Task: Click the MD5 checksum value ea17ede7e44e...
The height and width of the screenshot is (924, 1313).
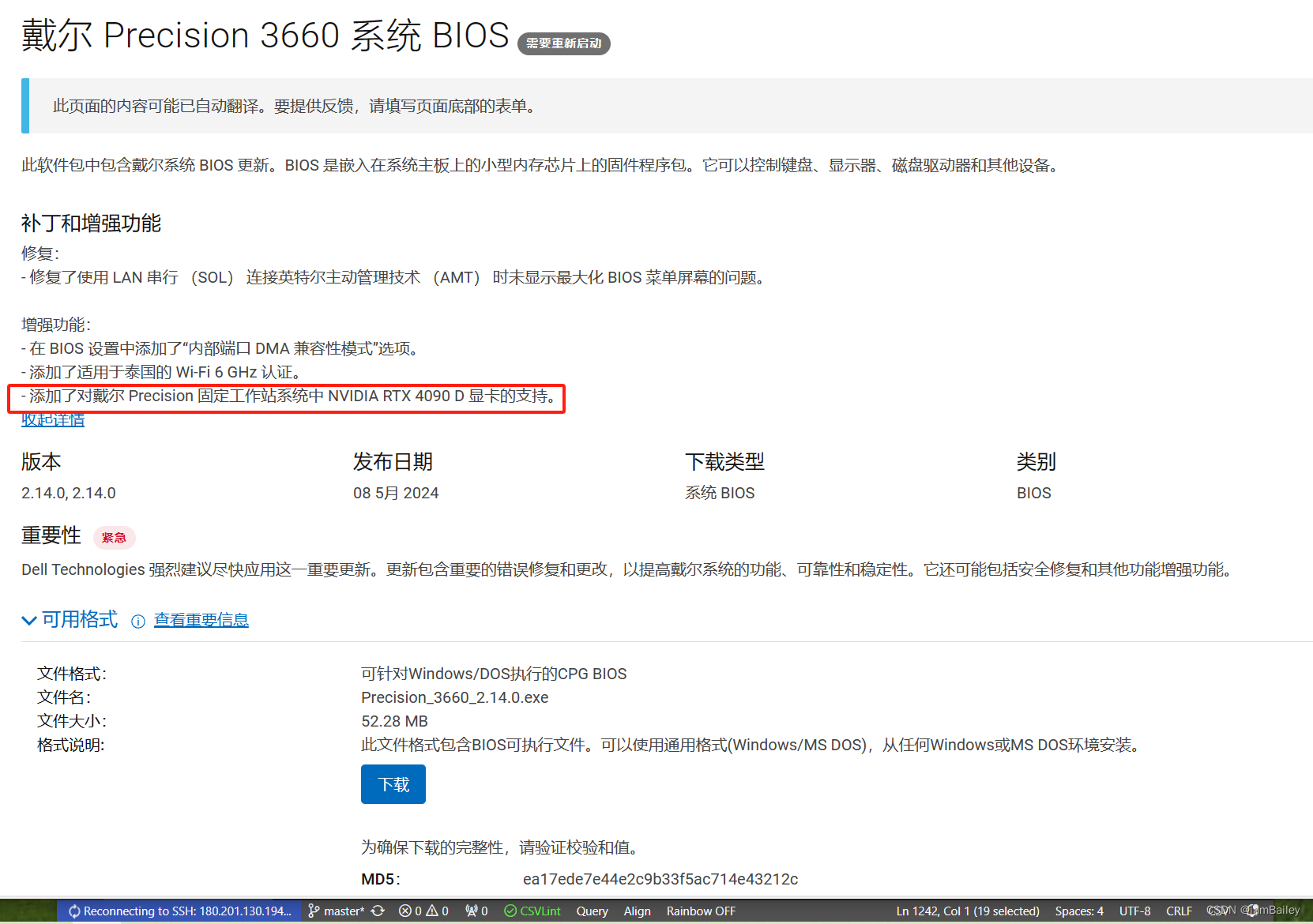Action: [660, 879]
